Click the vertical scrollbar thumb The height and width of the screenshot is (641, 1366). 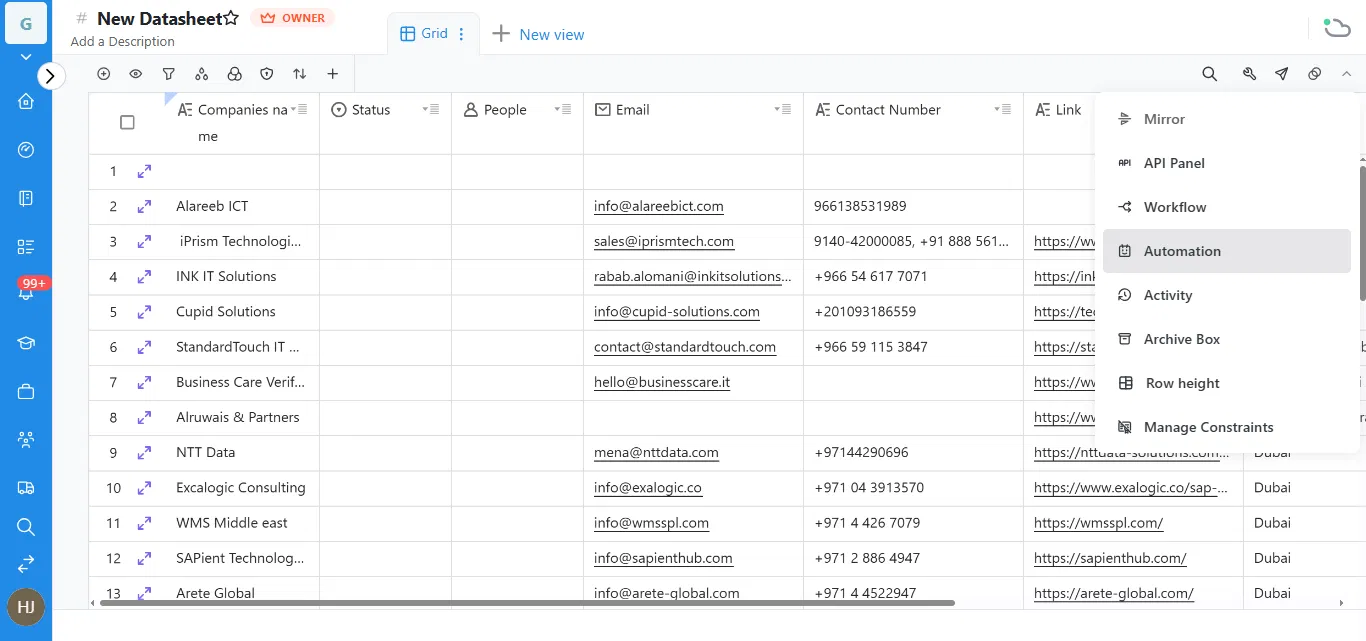1362,233
